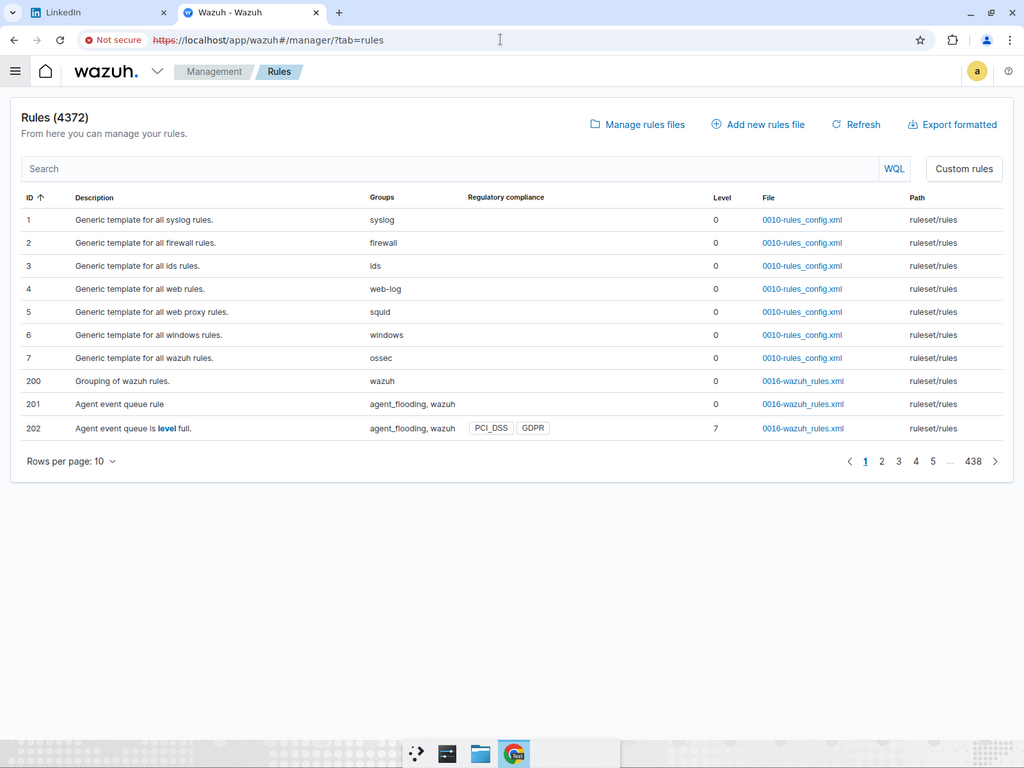Click the GDPR compliance badge
Viewport: 1024px width, 768px height.
533,428
